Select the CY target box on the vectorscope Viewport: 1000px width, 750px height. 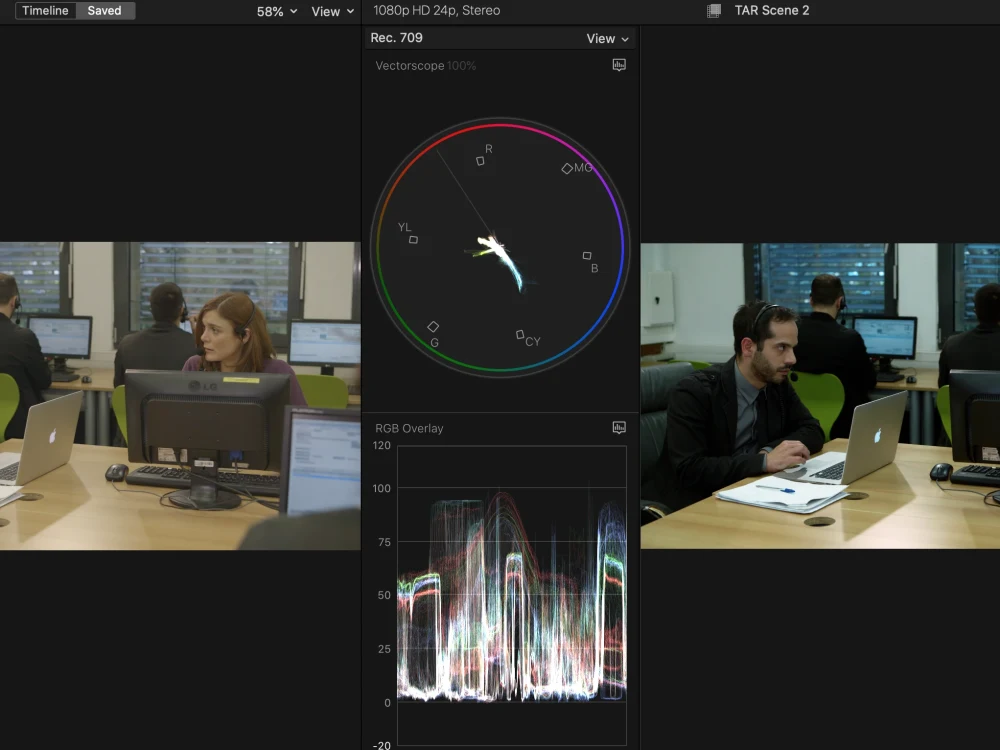pos(519,333)
